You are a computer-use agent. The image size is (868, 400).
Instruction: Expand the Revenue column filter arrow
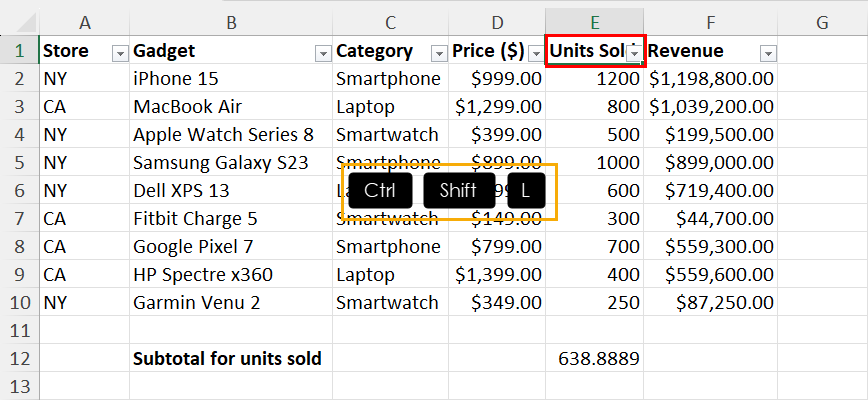(x=768, y=53)
